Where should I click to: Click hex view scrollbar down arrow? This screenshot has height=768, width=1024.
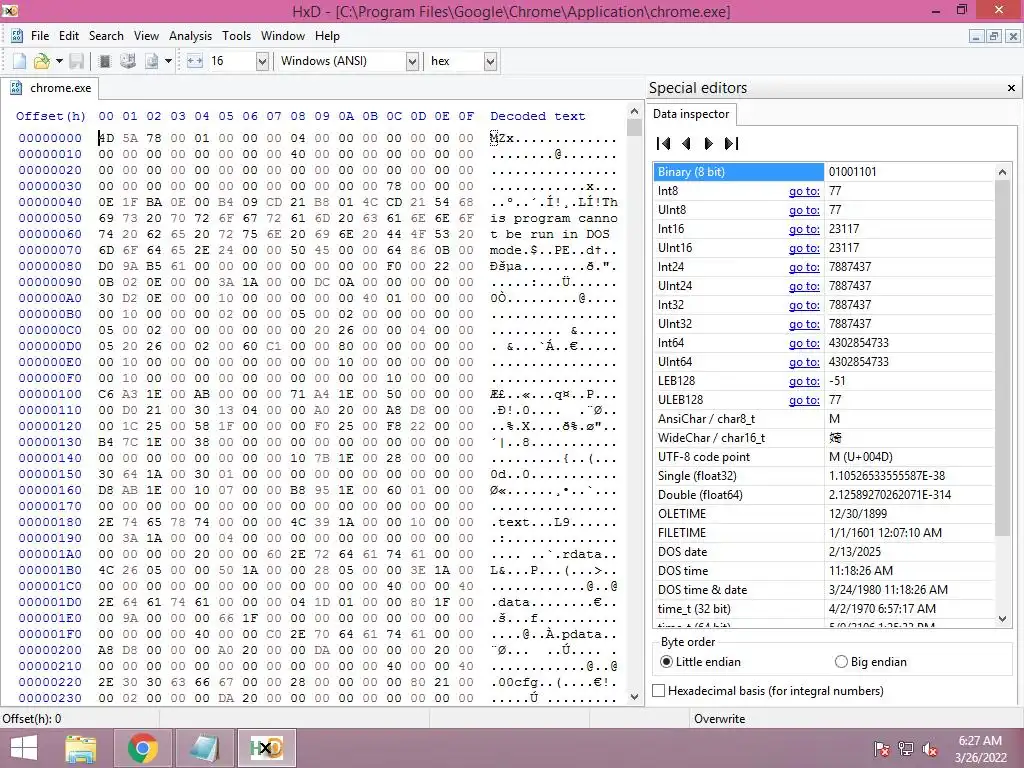point(633,697)
